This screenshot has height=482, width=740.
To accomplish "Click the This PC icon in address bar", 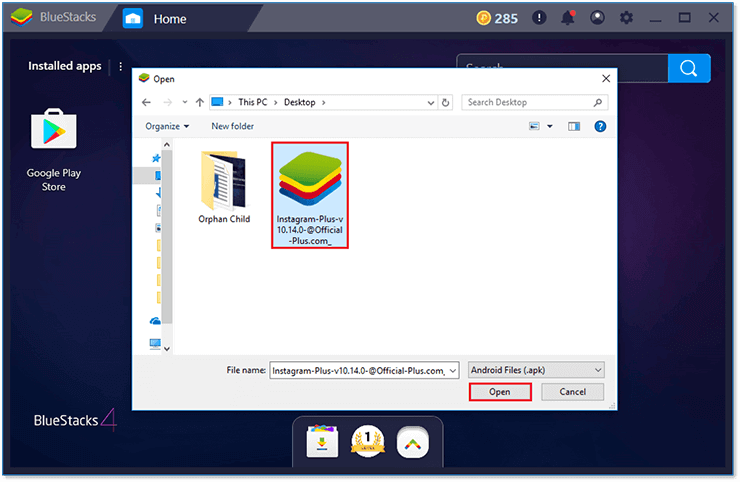I will tap(217, 102).
